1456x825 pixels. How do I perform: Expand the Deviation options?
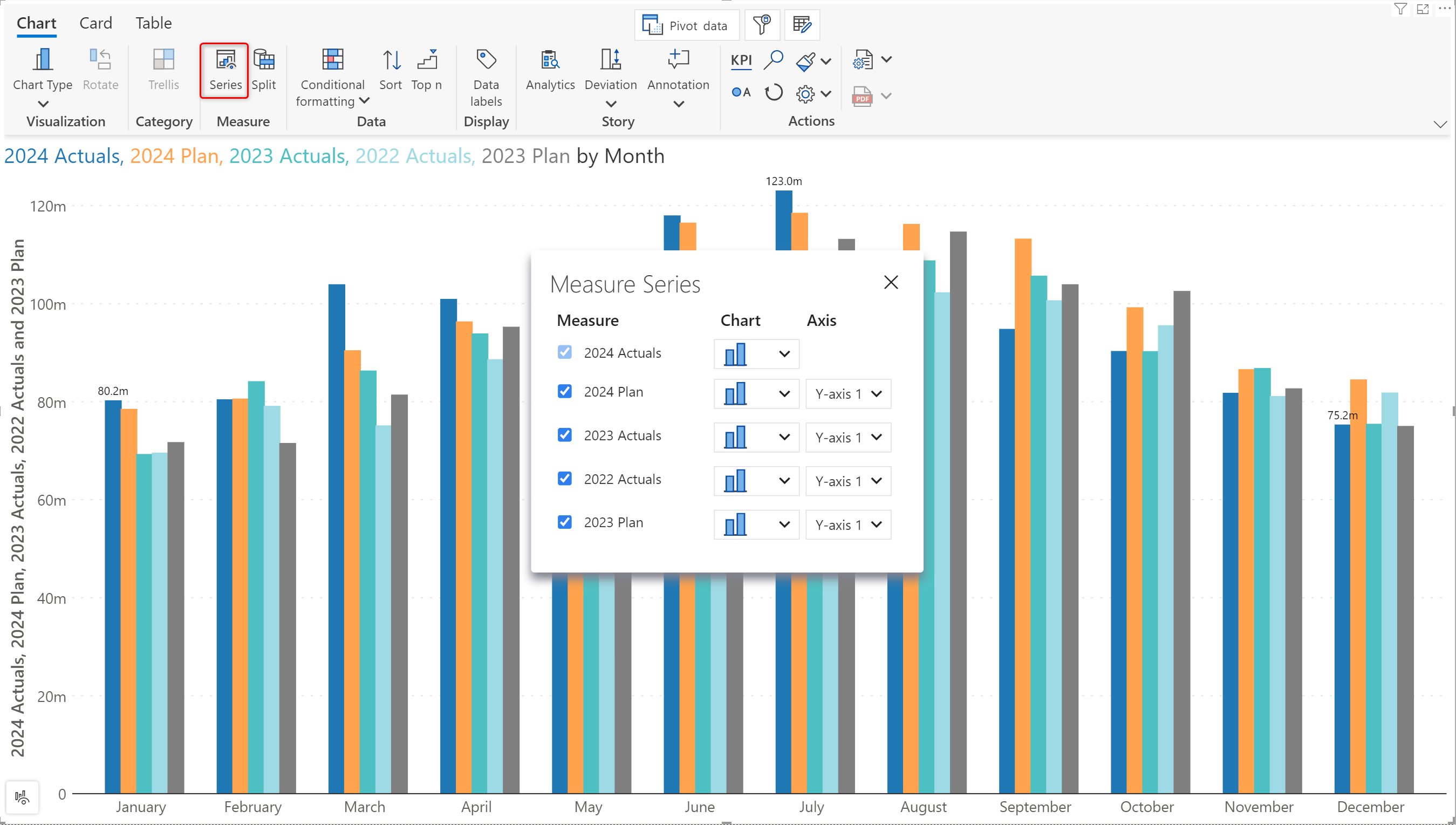coord(611,104)
